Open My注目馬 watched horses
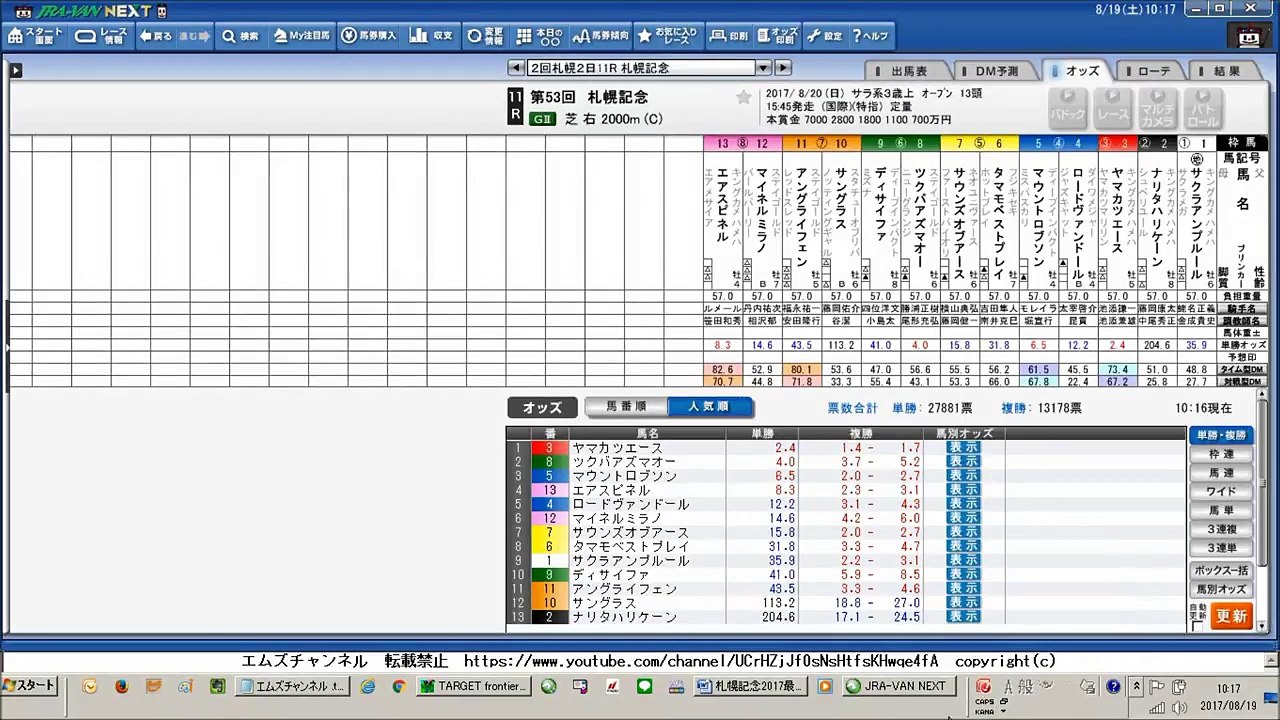The image size is (1280, 720). pyautogui.click(x=301, y=36)
